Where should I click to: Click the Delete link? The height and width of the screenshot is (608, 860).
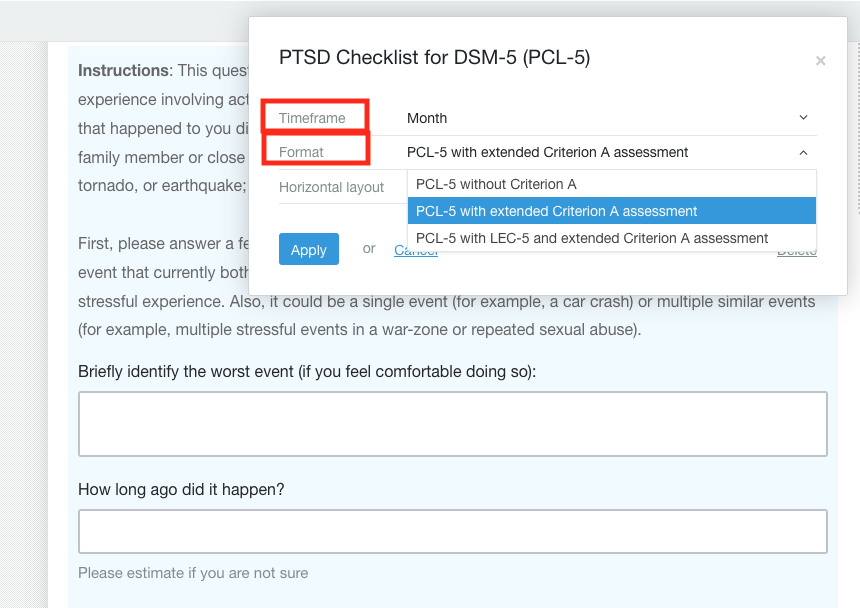[x=796, y=249]
